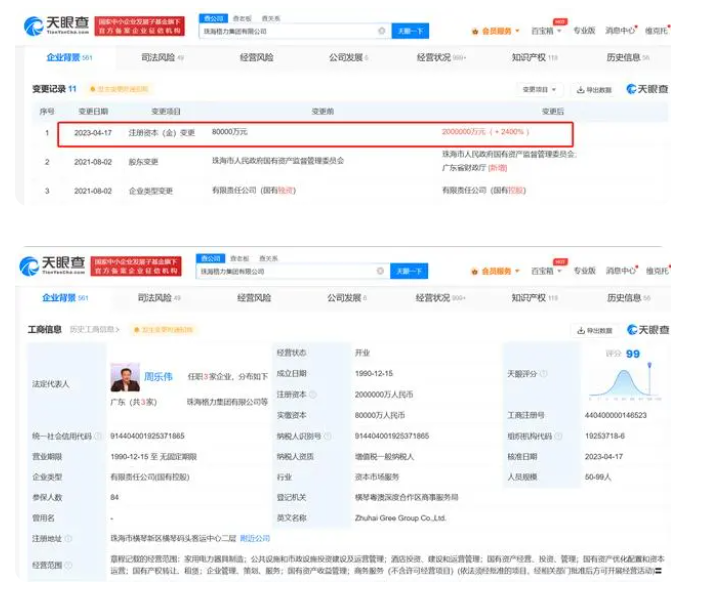Select the 企业背景 tab above 工商信息
The height and width of the screenshot is (605, 701).
point(65,298)
